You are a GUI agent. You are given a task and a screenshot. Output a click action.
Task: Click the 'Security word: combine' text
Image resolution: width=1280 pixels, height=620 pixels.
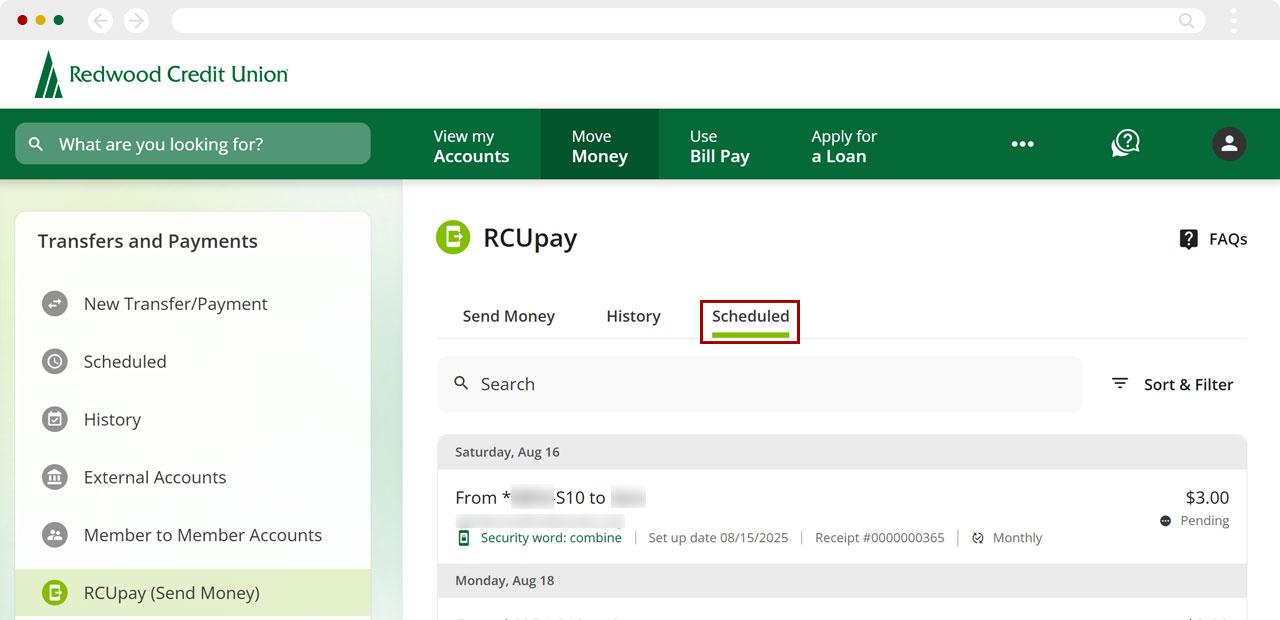point(551,538)
